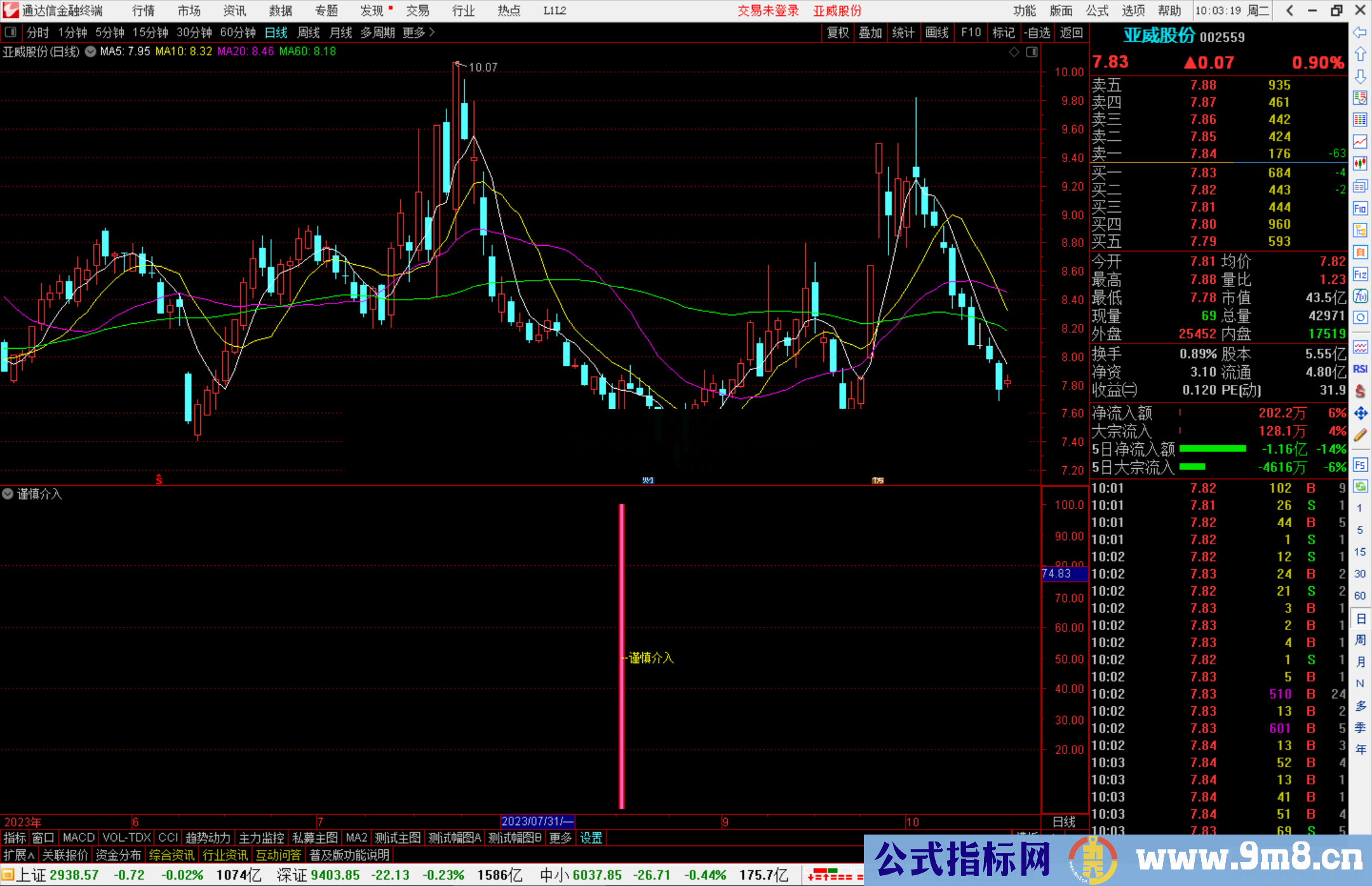The image size is (1372, 886).
Task: Click the 复权 adjustment button
Action: [837, 32]
